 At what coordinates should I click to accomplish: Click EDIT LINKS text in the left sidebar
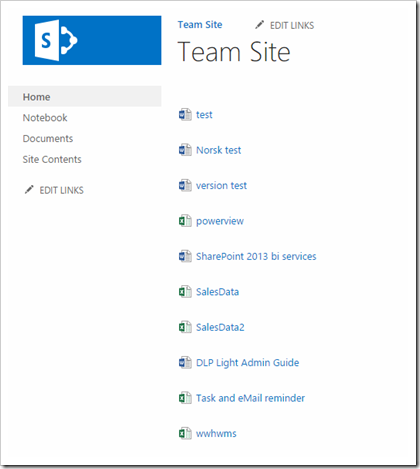tap(62, 190)
